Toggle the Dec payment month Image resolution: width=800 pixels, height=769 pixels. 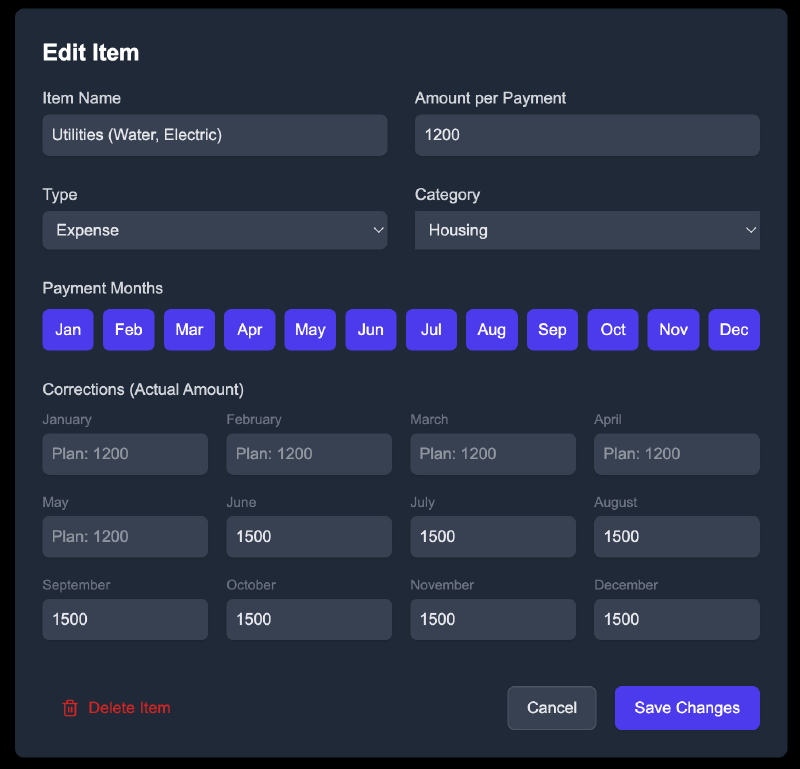pyautogui.click(x=734, y=329)
